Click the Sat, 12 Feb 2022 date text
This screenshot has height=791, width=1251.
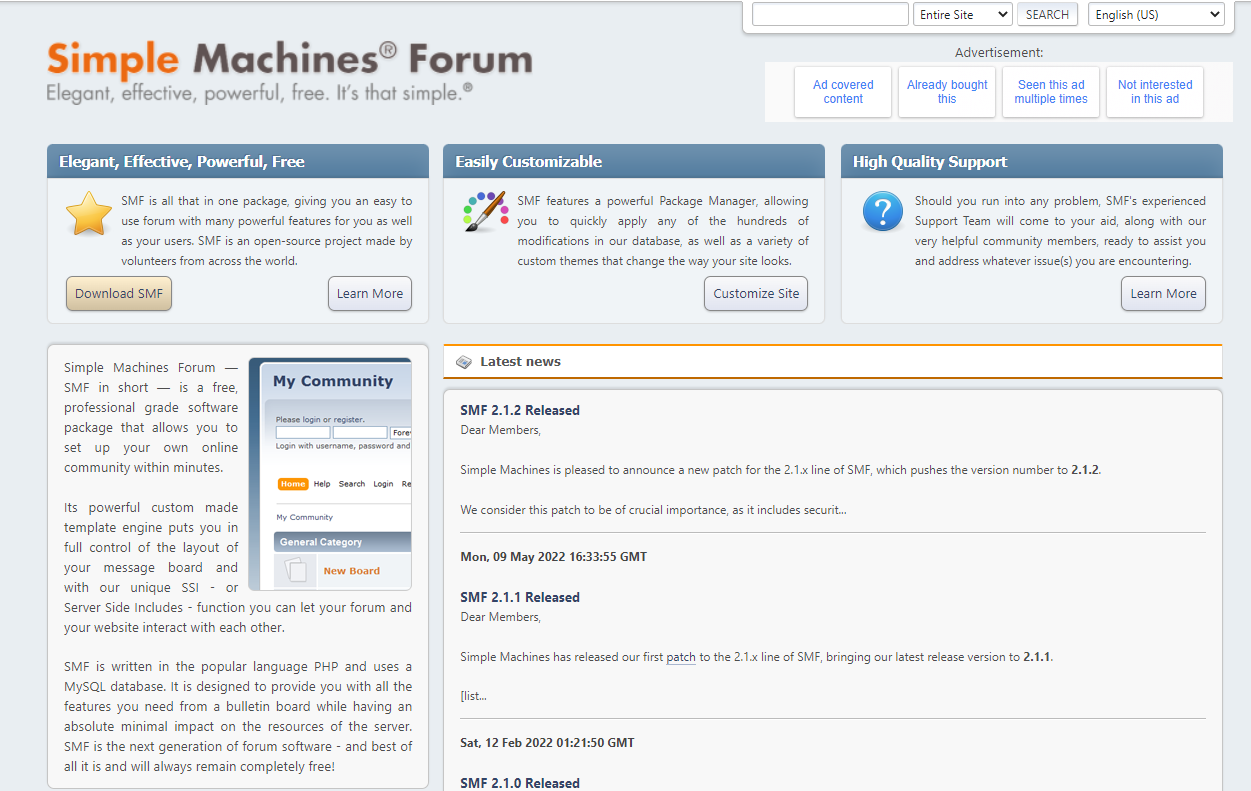547,743
